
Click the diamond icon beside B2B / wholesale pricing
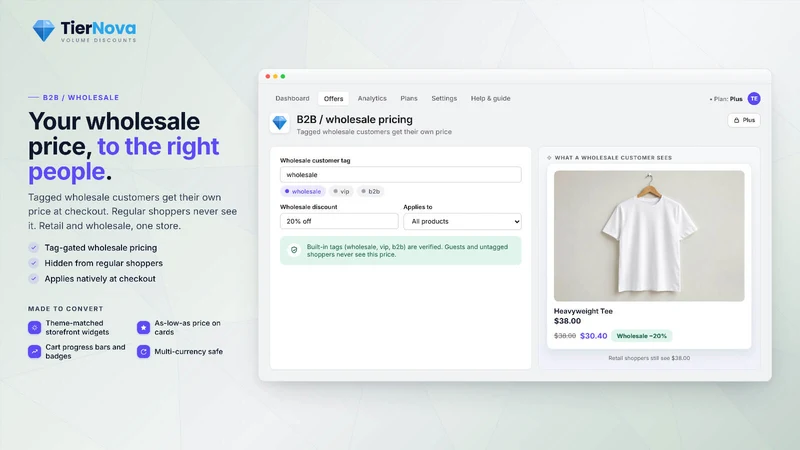tap(280, 122)
